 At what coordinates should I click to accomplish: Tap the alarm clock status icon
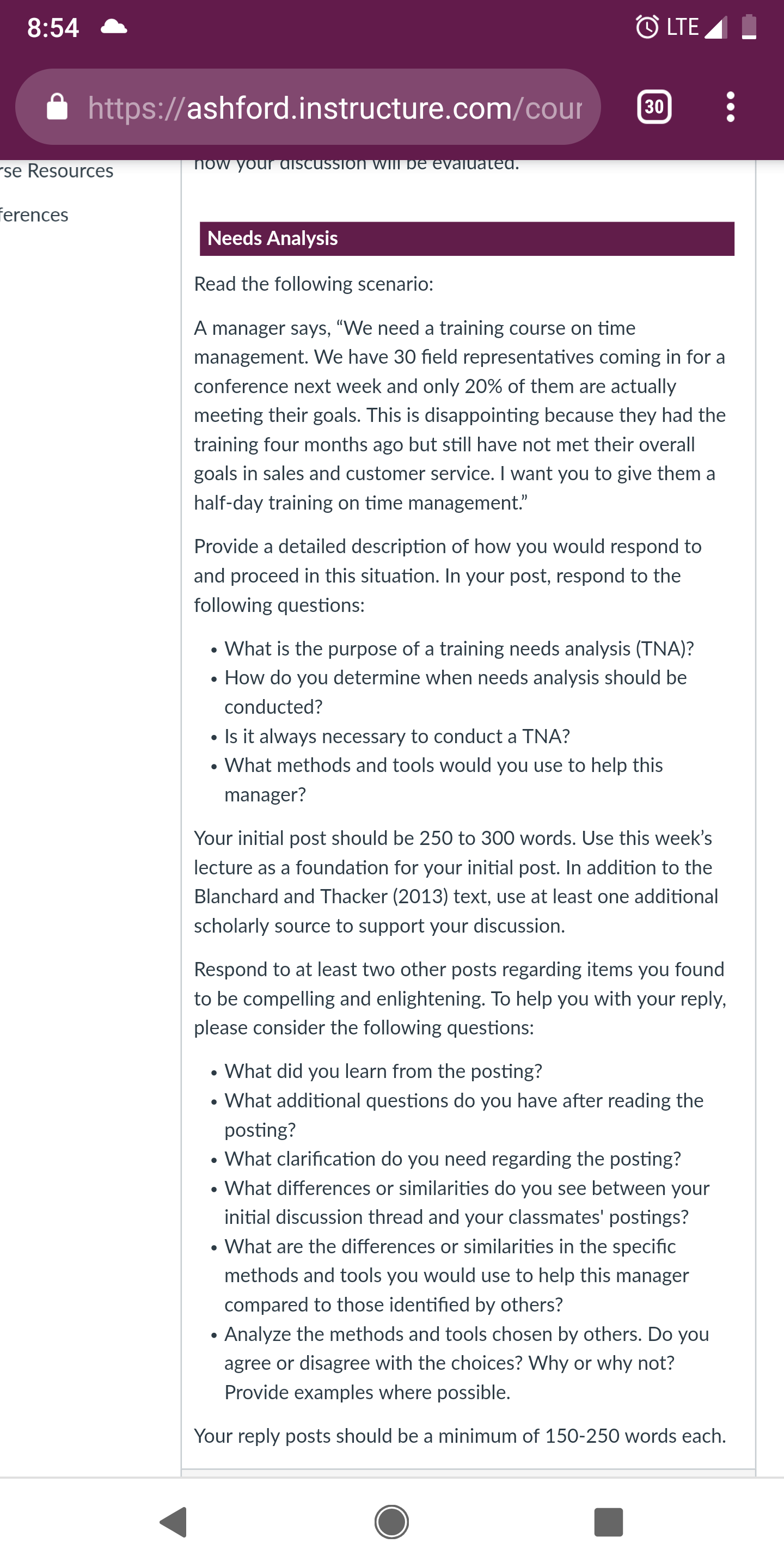coord(647,27)
